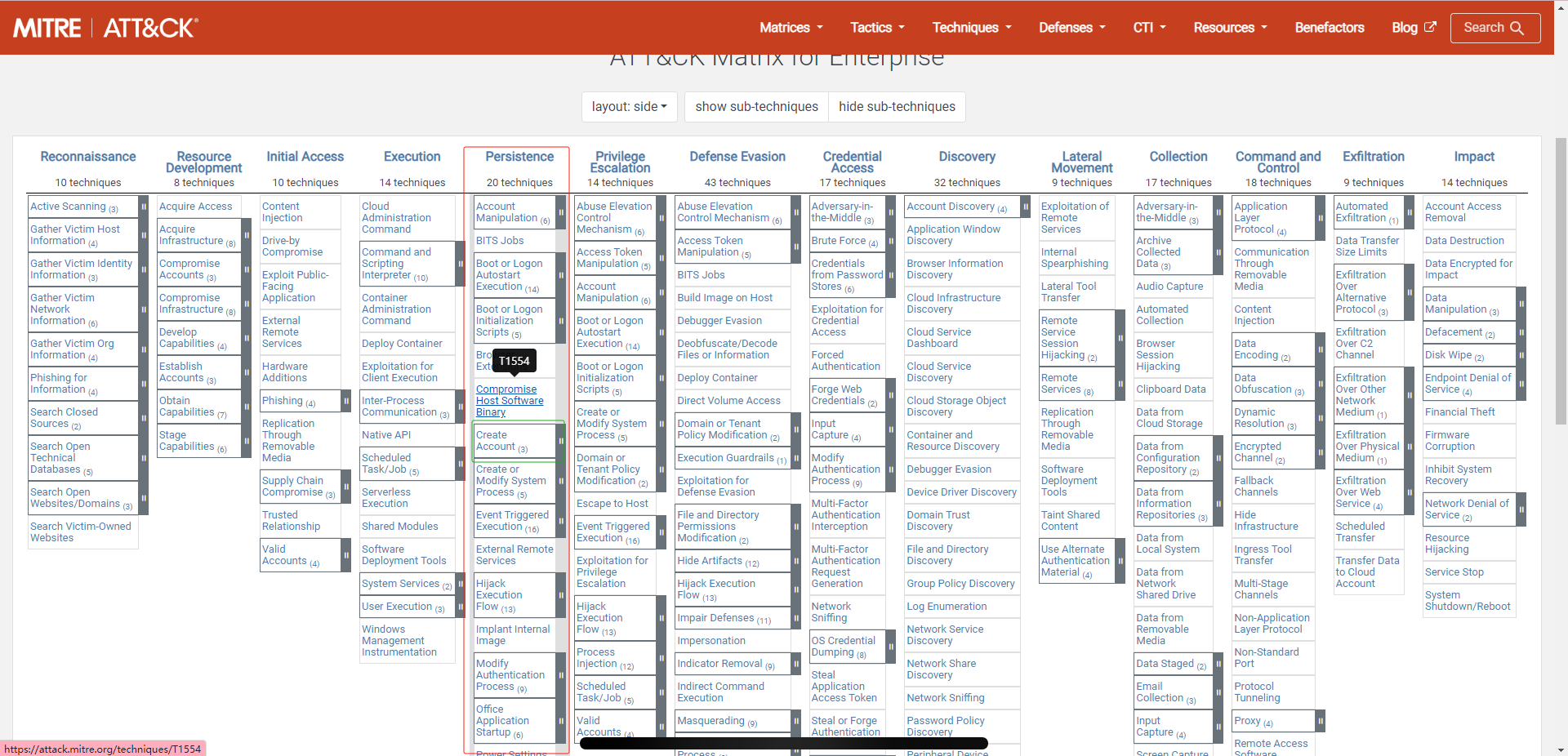Expand Account Discovery sub-techniques handle
Viewport: 1568px width, 756px height.
click(x=1026, y=207)
